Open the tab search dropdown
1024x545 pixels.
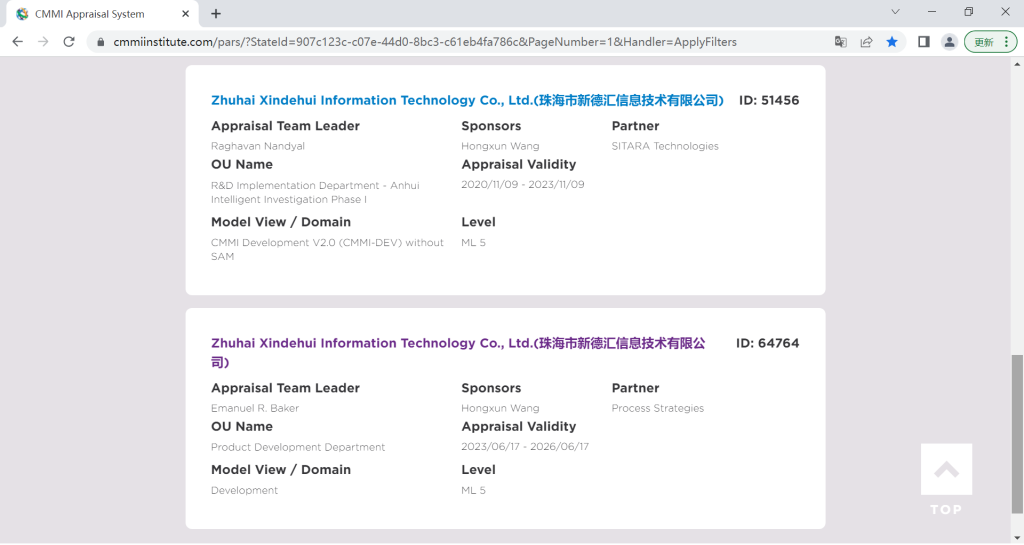pyautogui.click(x=895, y=12)
